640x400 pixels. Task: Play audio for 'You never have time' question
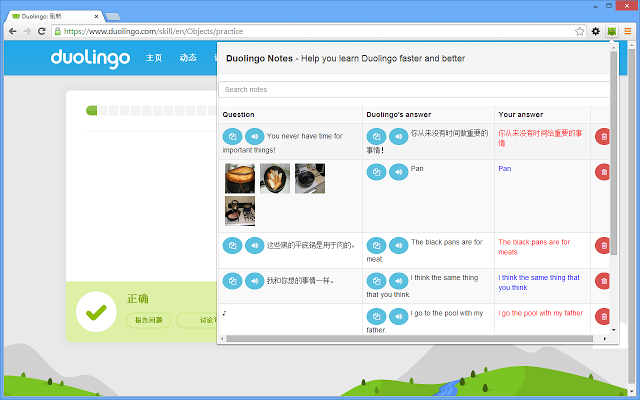[x=254, y=137]
